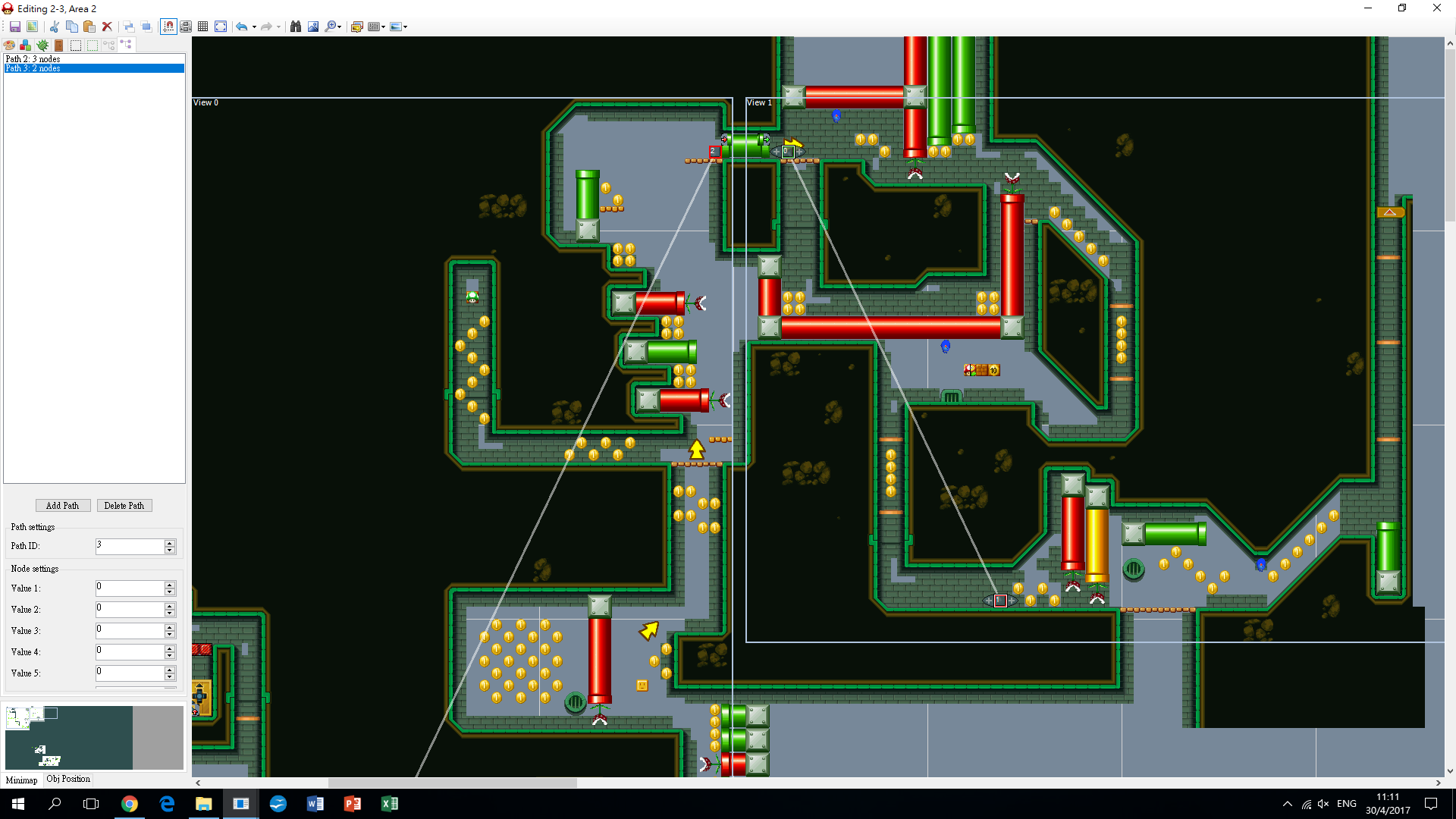The height and width of the screenshot is (819, 1456).
Task: Open File Explorer from the taskbar
Action: 204,804
